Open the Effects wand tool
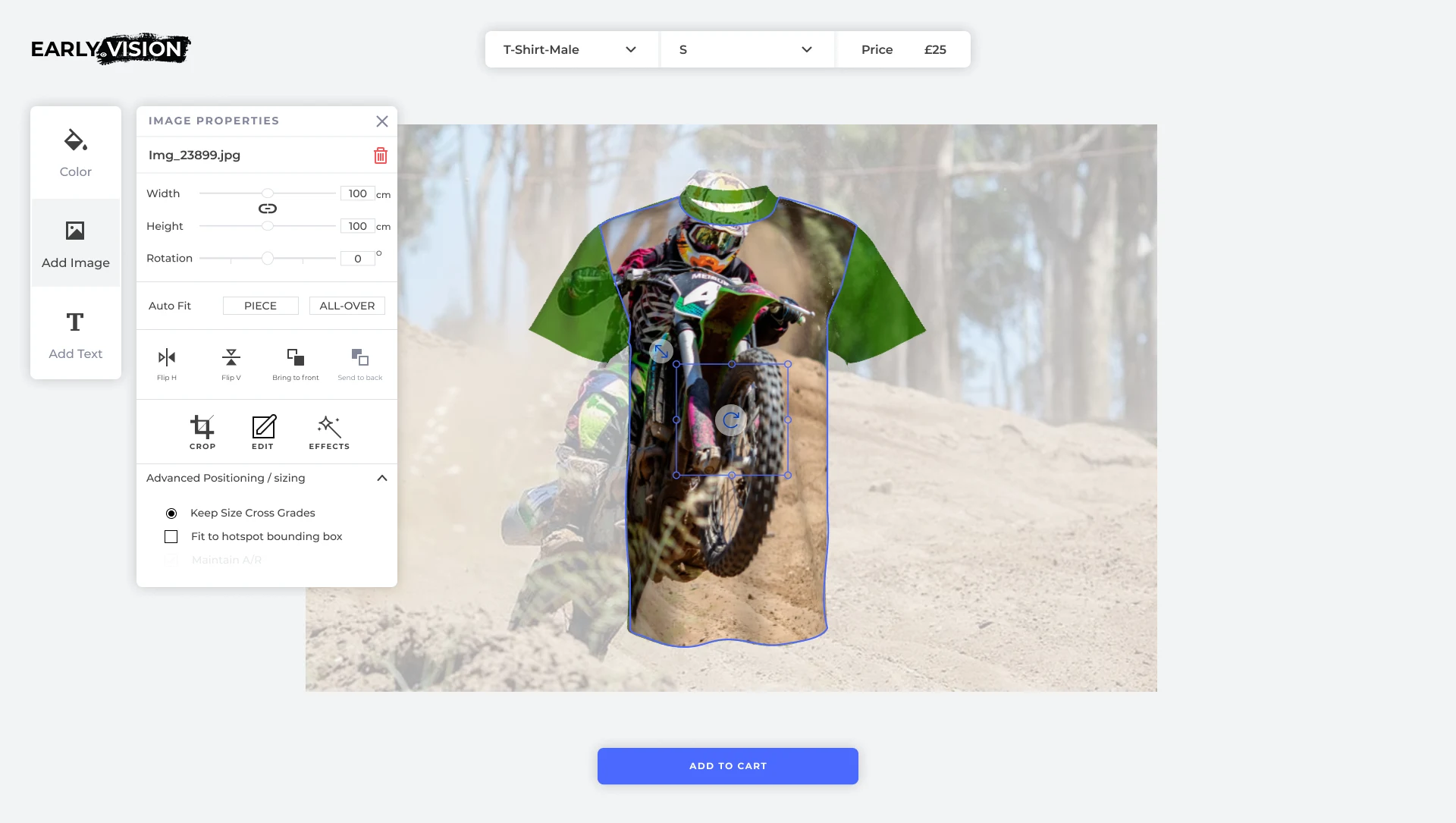The width and height of the screenshot is (1456, 823). 329,432
